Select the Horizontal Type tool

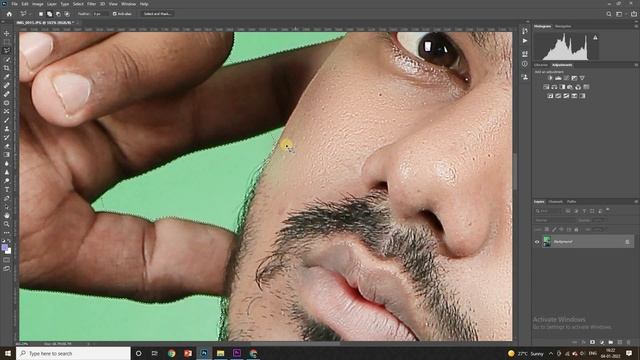tap(7, 189)
